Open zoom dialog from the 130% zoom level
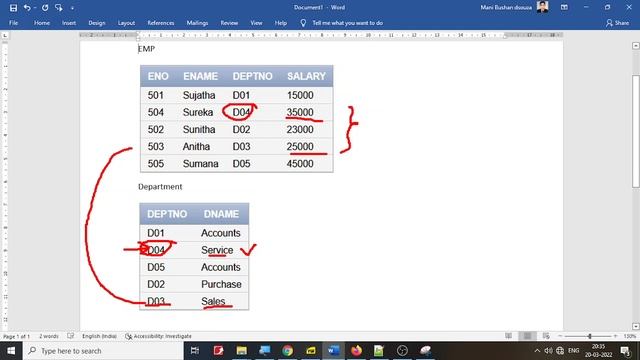Image resolution: width=640 pixels, height=360 pixels. pyautogui.click(x=630, y=336)
